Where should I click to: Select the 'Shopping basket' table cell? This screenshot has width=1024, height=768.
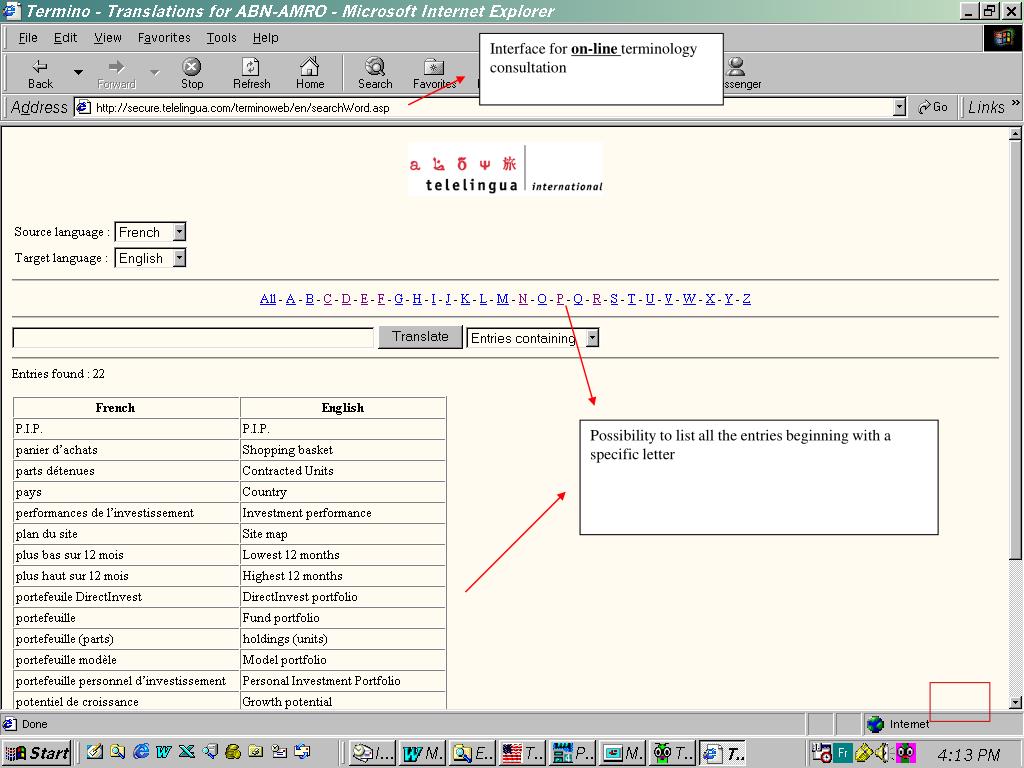343,450
